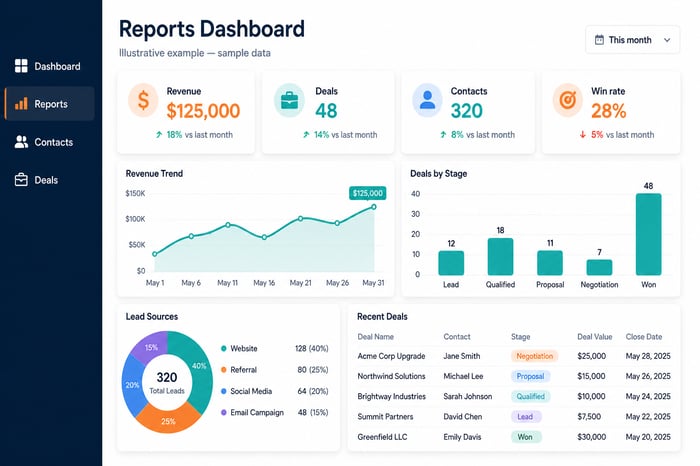Click the 25% orange donut segment
Viewport: 700px width, 466px height.
(168, 421)
